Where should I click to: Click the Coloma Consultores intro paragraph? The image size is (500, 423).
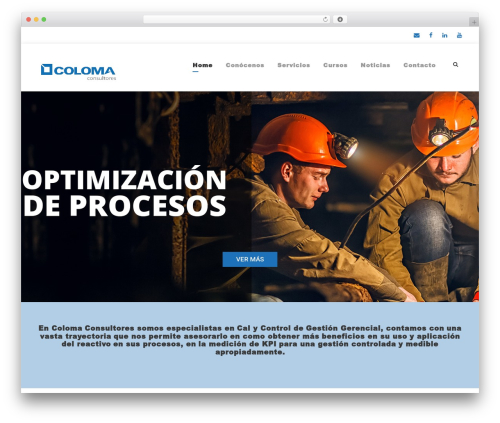[x=250, y=340]
